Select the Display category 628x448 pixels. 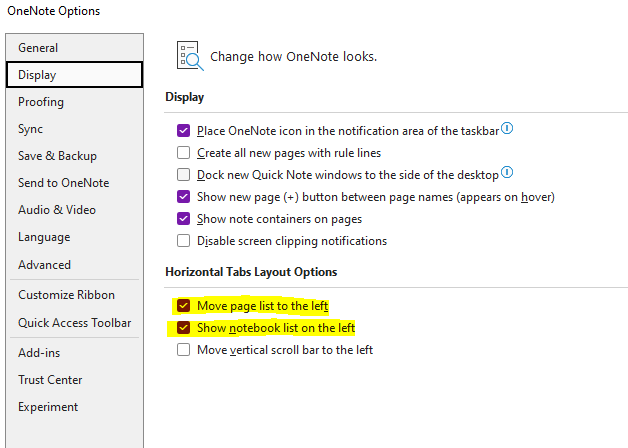click(x=74, y=75)
